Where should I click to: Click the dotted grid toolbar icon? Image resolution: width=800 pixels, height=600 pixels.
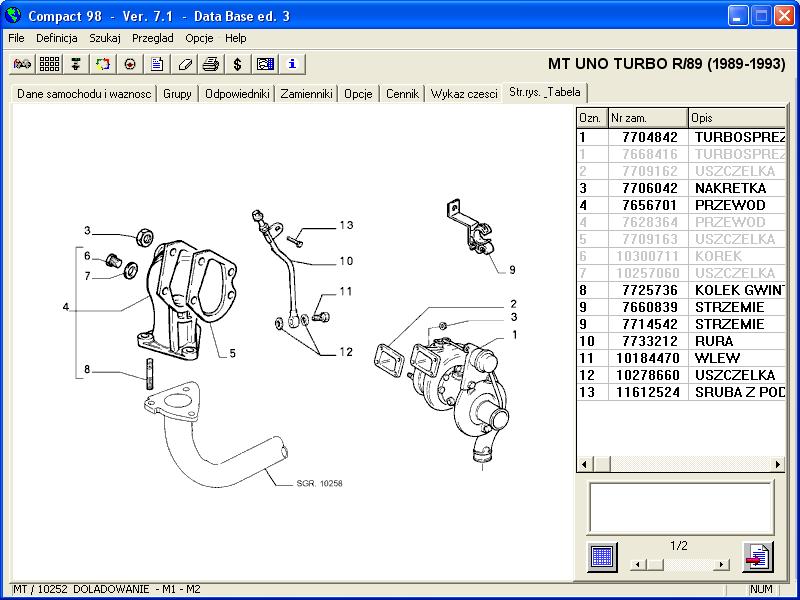click(49, 64)
